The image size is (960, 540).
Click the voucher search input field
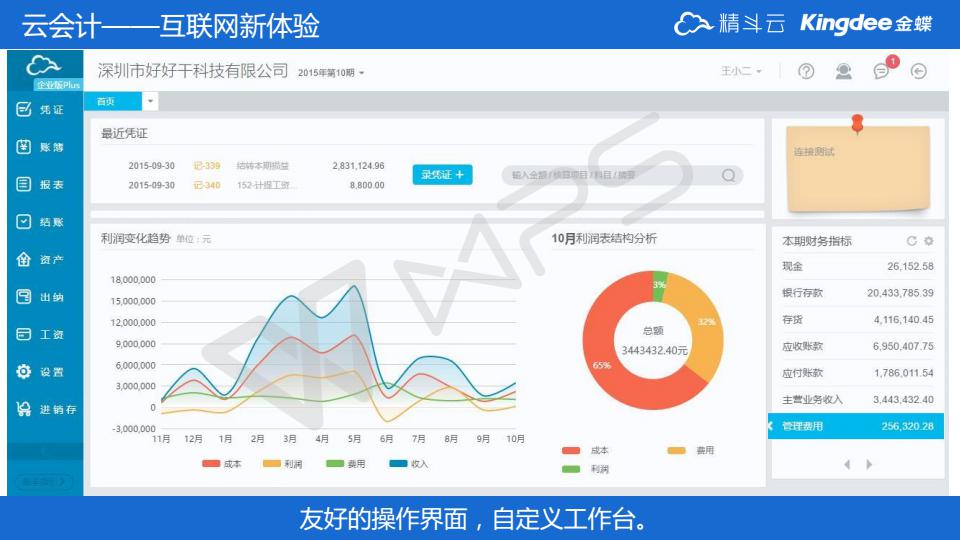[x=612, y=175]
